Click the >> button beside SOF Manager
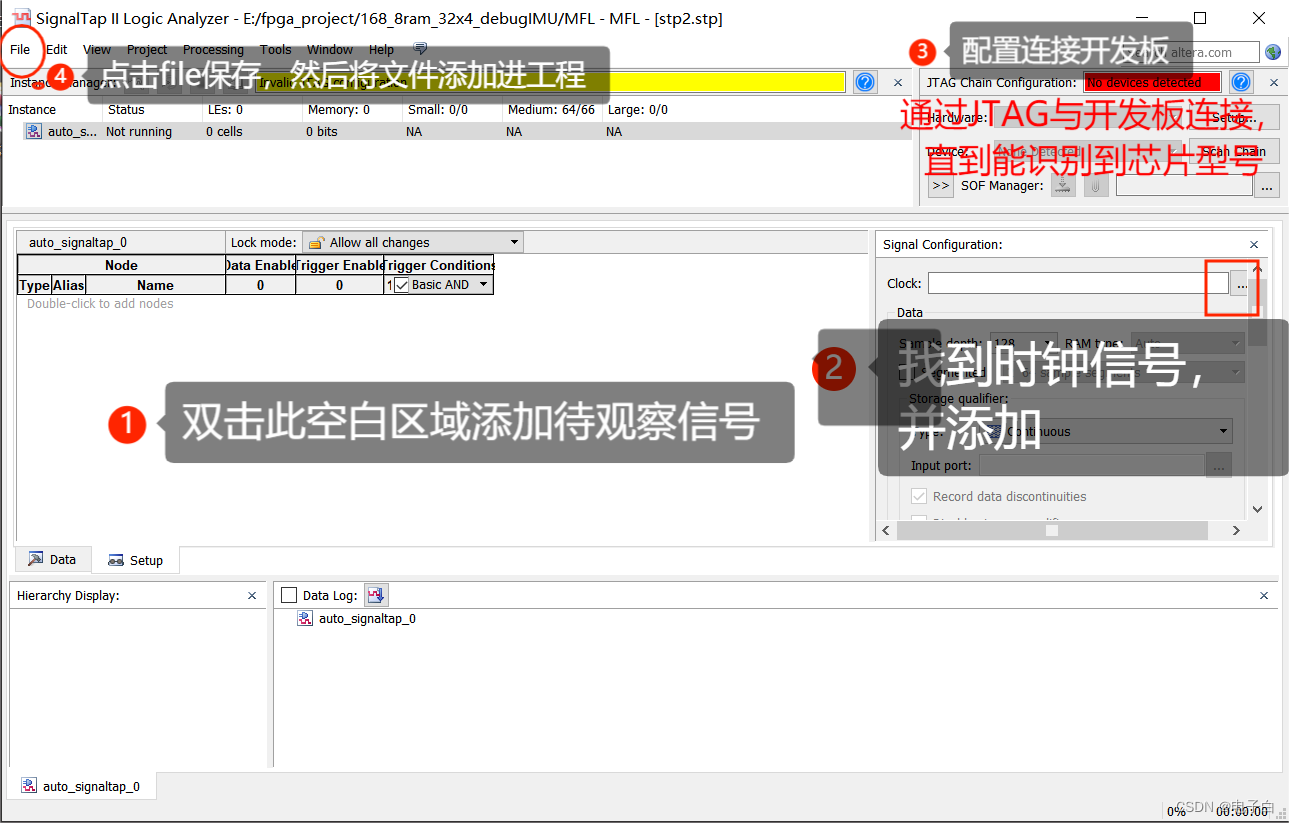 point(940,185)
